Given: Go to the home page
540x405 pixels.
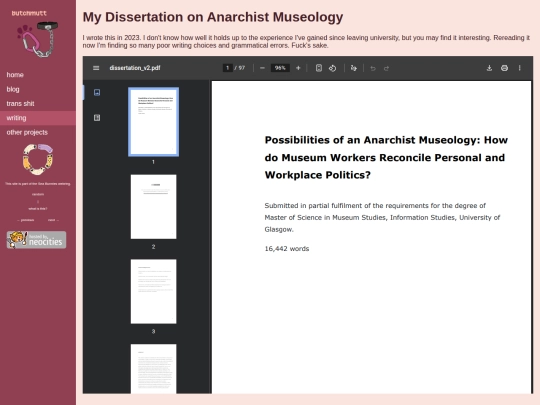Looking at the screenshot, I should click(15, 75).
